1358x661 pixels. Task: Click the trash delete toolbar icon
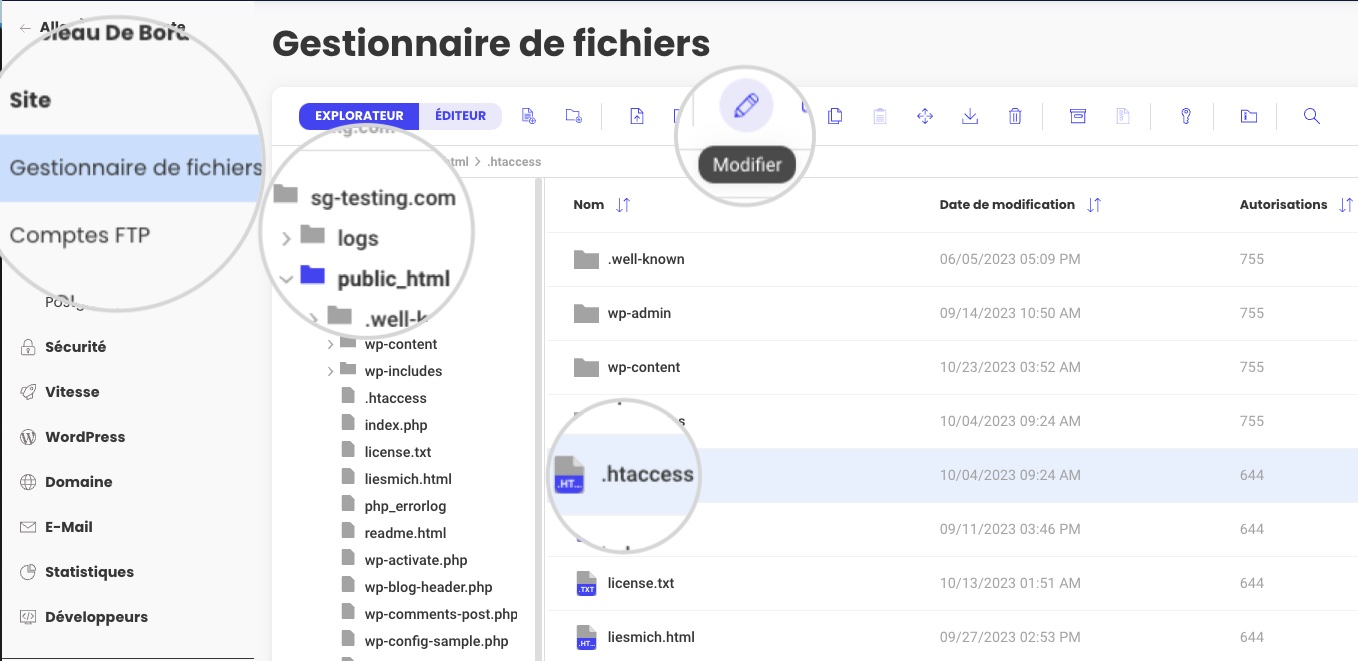click(1015, 116)
